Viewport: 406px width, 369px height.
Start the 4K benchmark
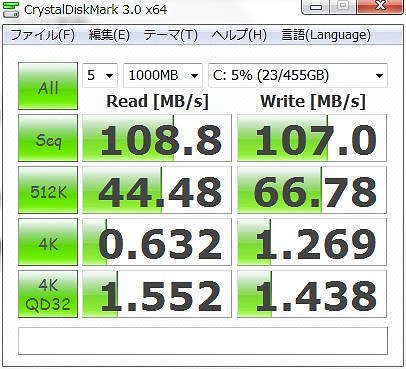[x=48, y=242]
